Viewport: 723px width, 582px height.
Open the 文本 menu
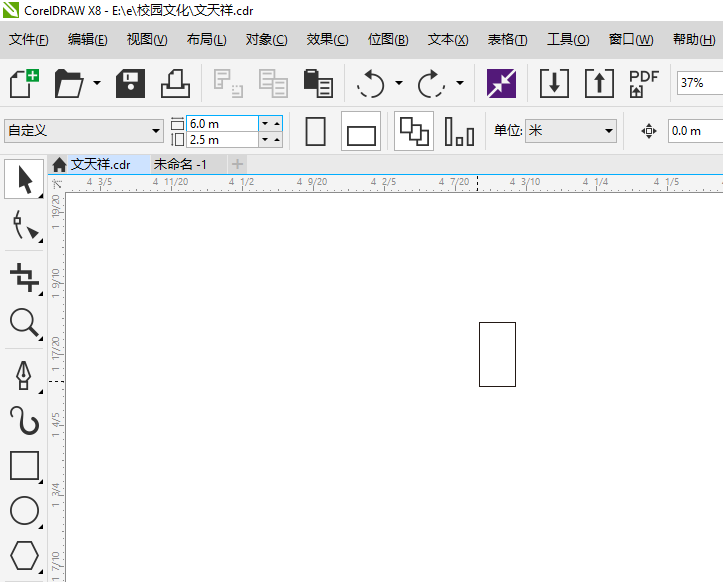tap(448, 40)
